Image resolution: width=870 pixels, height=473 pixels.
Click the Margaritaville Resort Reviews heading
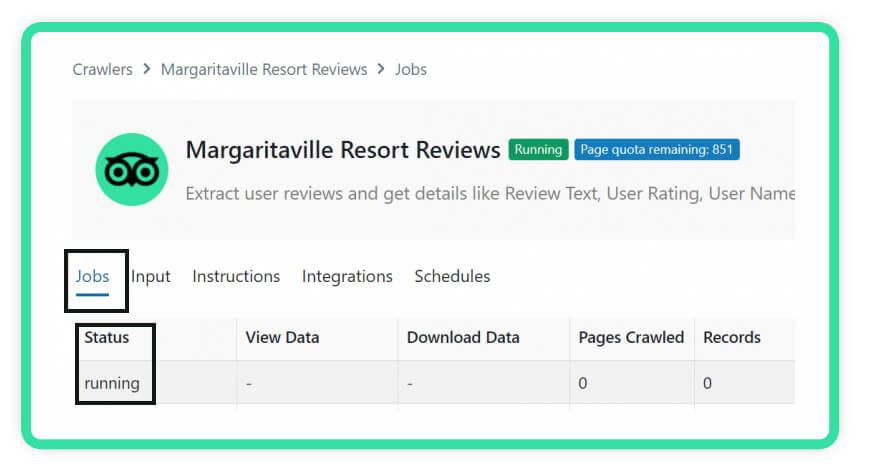343,150
